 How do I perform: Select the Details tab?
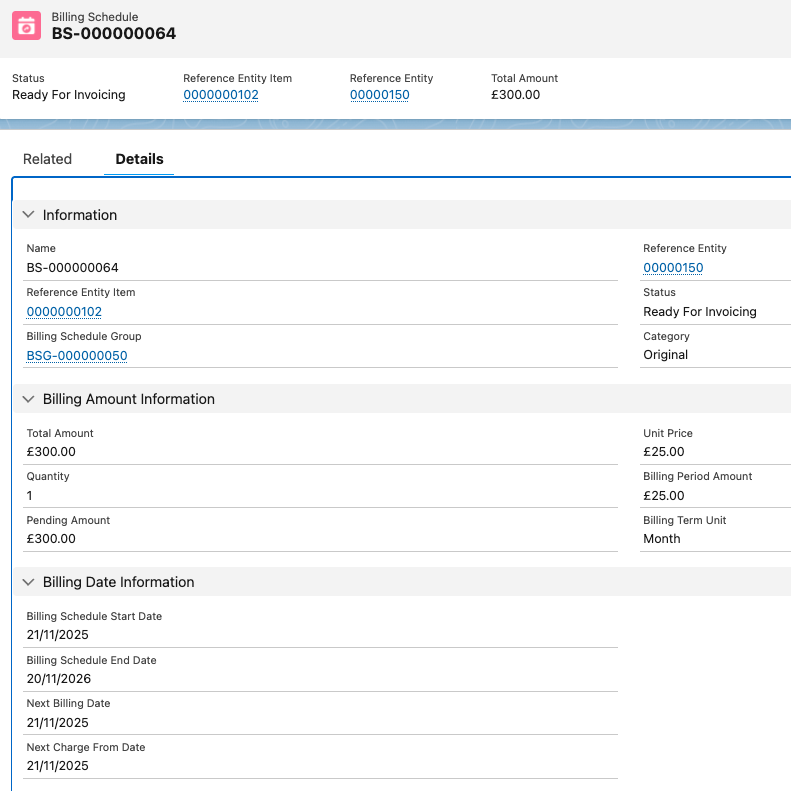(139, 159)
